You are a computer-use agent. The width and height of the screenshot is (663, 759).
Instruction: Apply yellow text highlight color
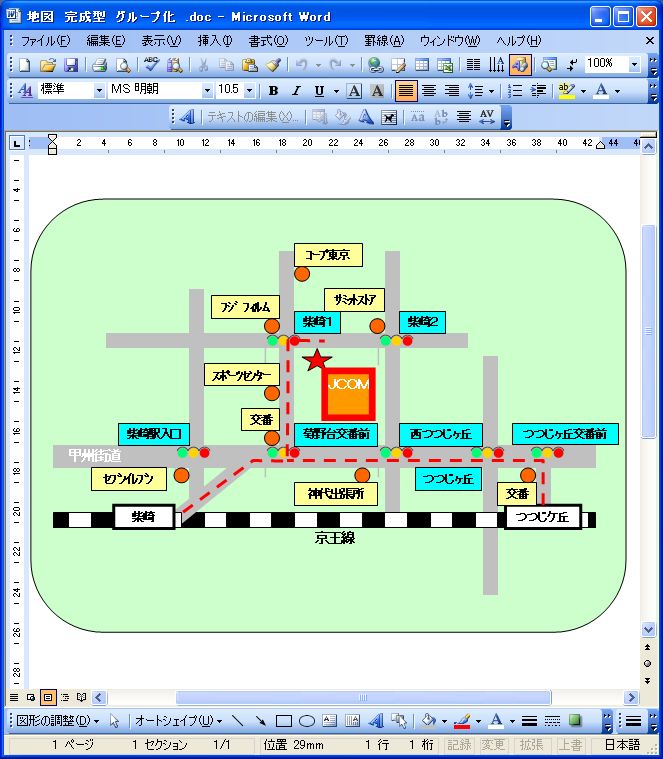click(x=566, y=91)
